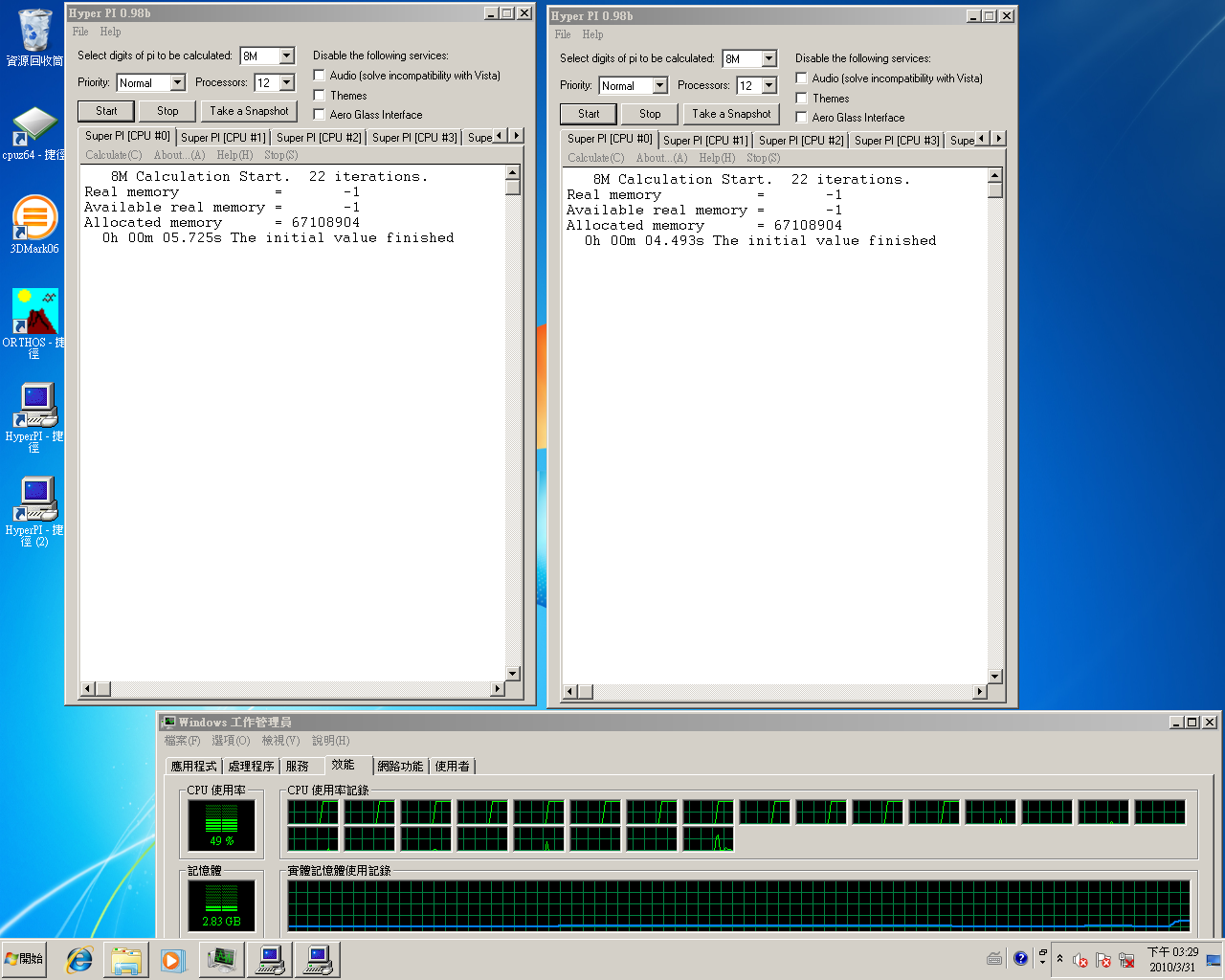This screenshot has width=1225, height=980.
Task: Switch to 應用程式 tab in Task Manager
Action: (x=194, y=766)
